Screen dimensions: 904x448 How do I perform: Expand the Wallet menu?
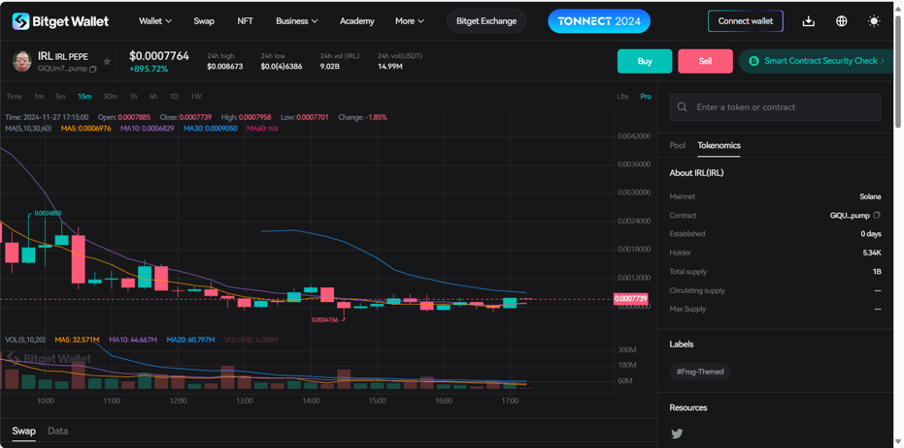tap(155, 21)
